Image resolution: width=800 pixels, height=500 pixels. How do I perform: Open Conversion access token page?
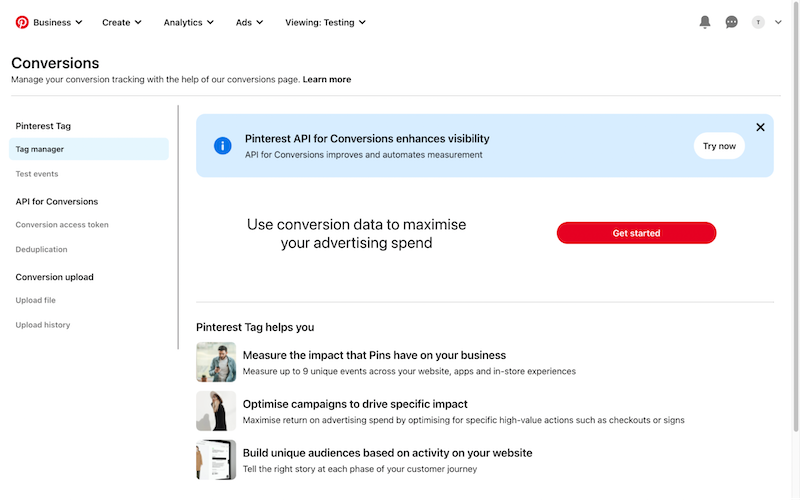[62, 224]
